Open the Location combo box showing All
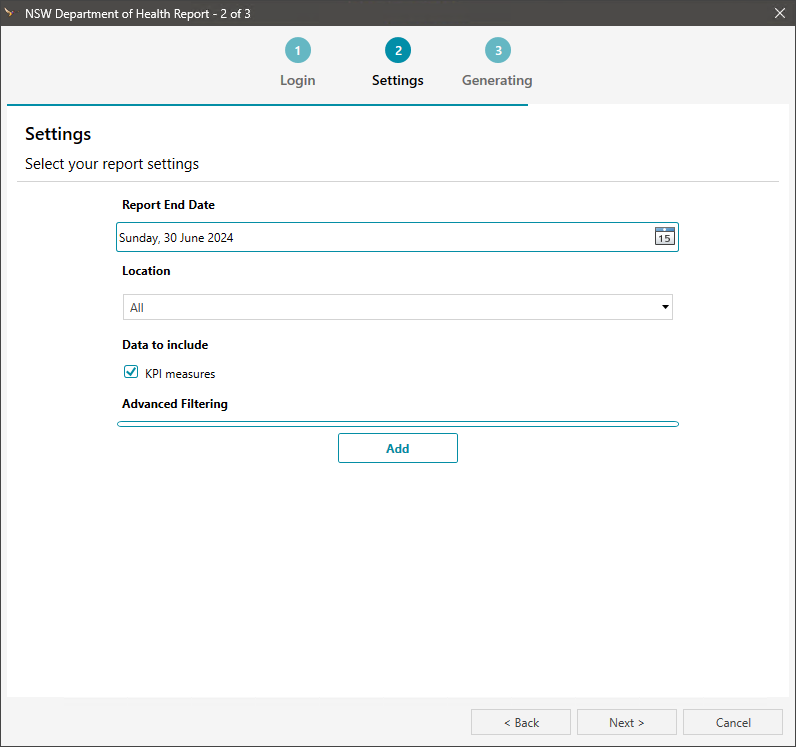Viewport: 796px width, 747px height. [x=397, y=307]
